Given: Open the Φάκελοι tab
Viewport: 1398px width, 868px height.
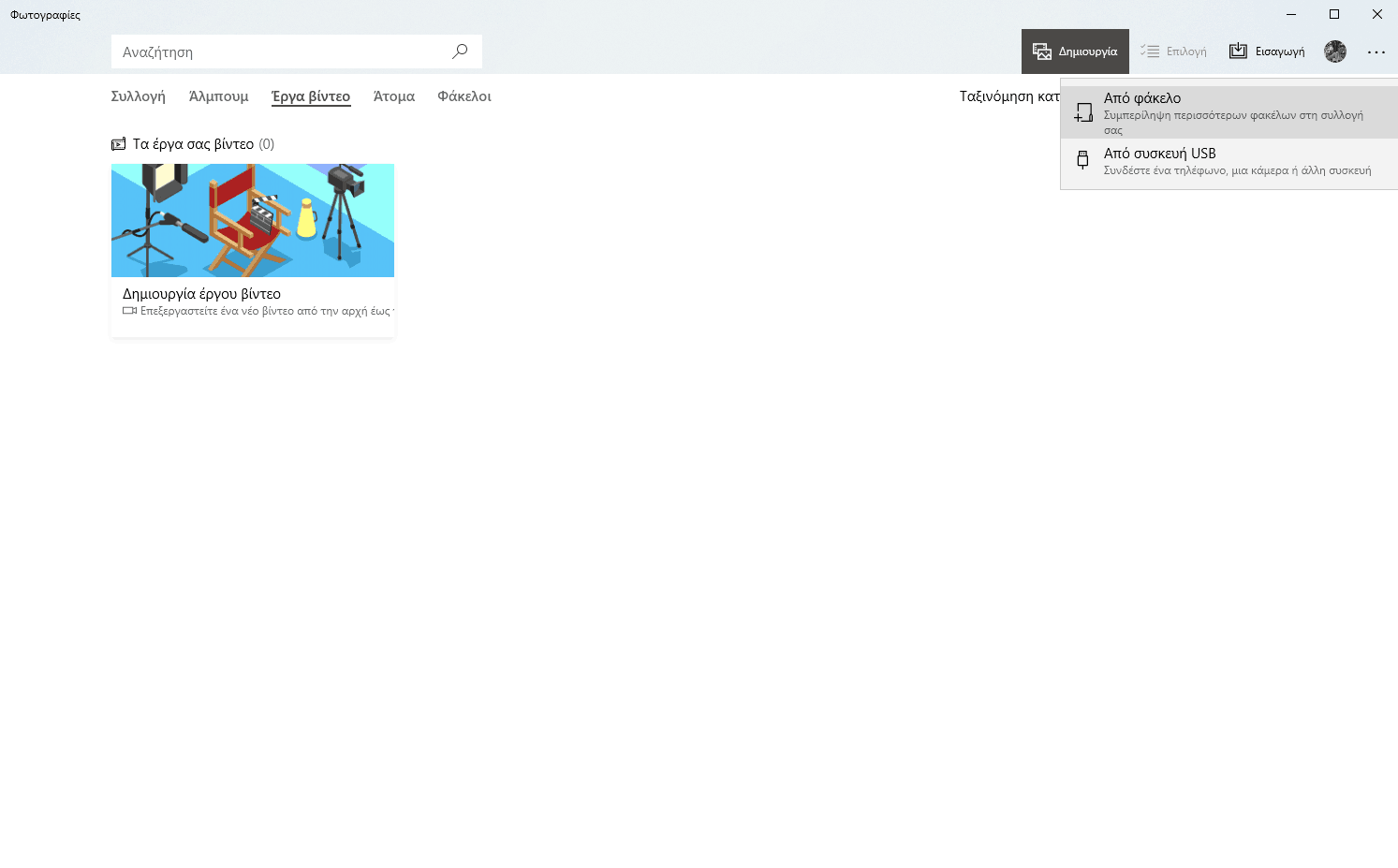Looking at the screenshot, I should coord(464,96).
